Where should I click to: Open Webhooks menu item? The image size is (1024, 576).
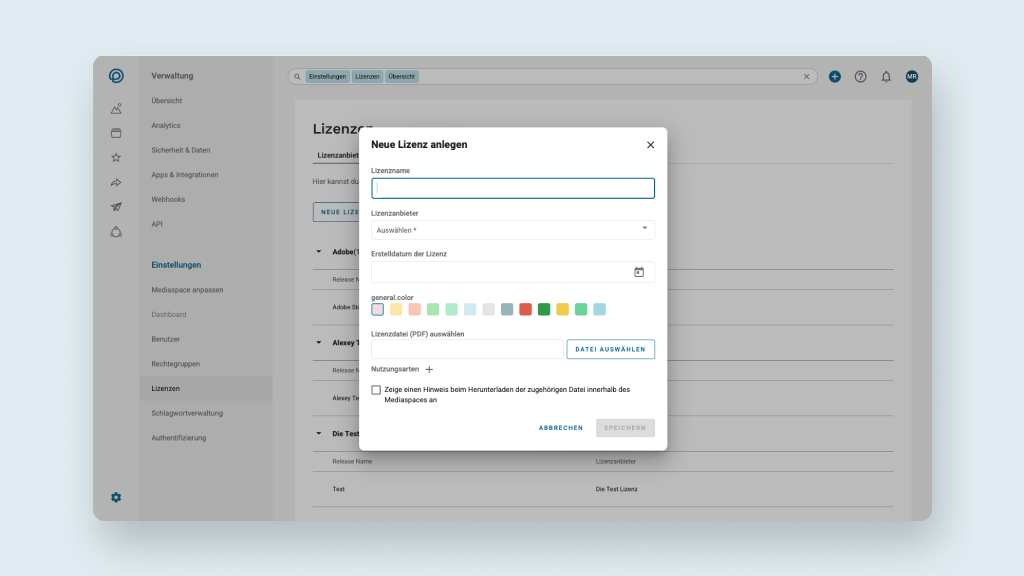click(x=168, y=199)
